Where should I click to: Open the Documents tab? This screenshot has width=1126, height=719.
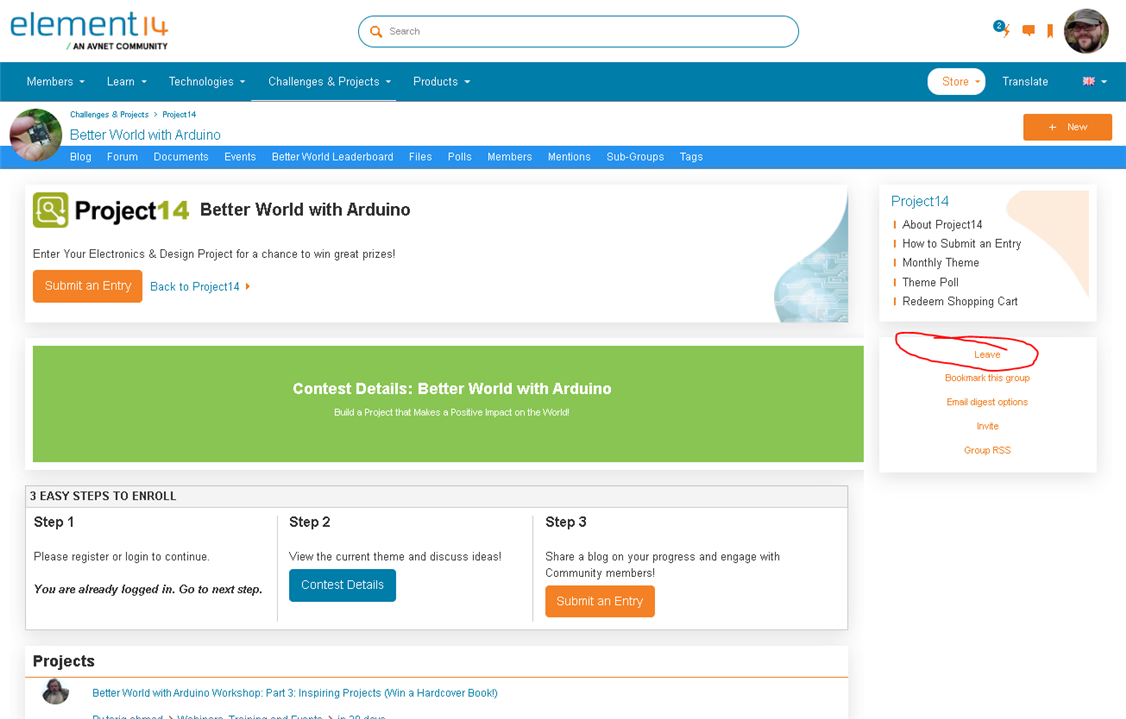point(181,157)
